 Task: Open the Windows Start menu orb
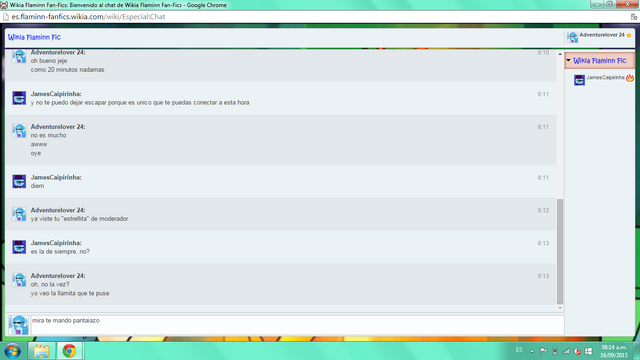[x=13, y=351]
